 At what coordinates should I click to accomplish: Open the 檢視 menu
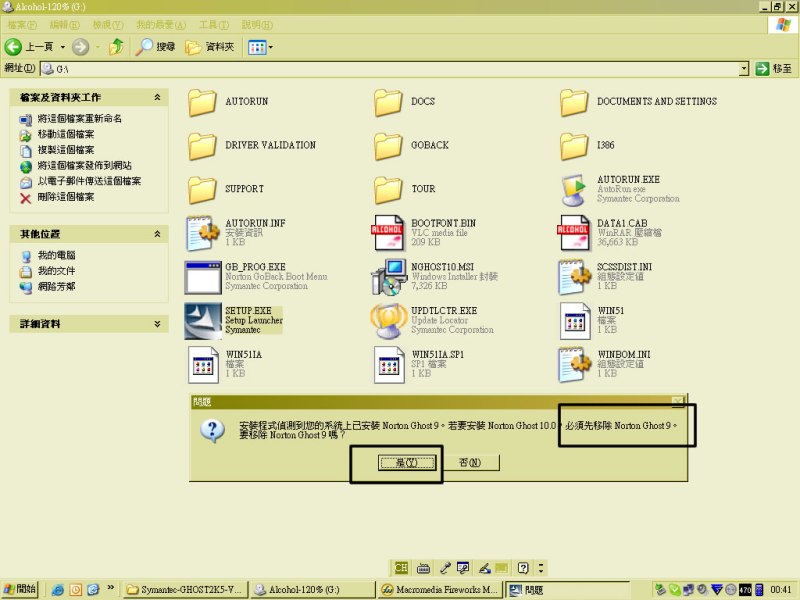tap(108, 24)
